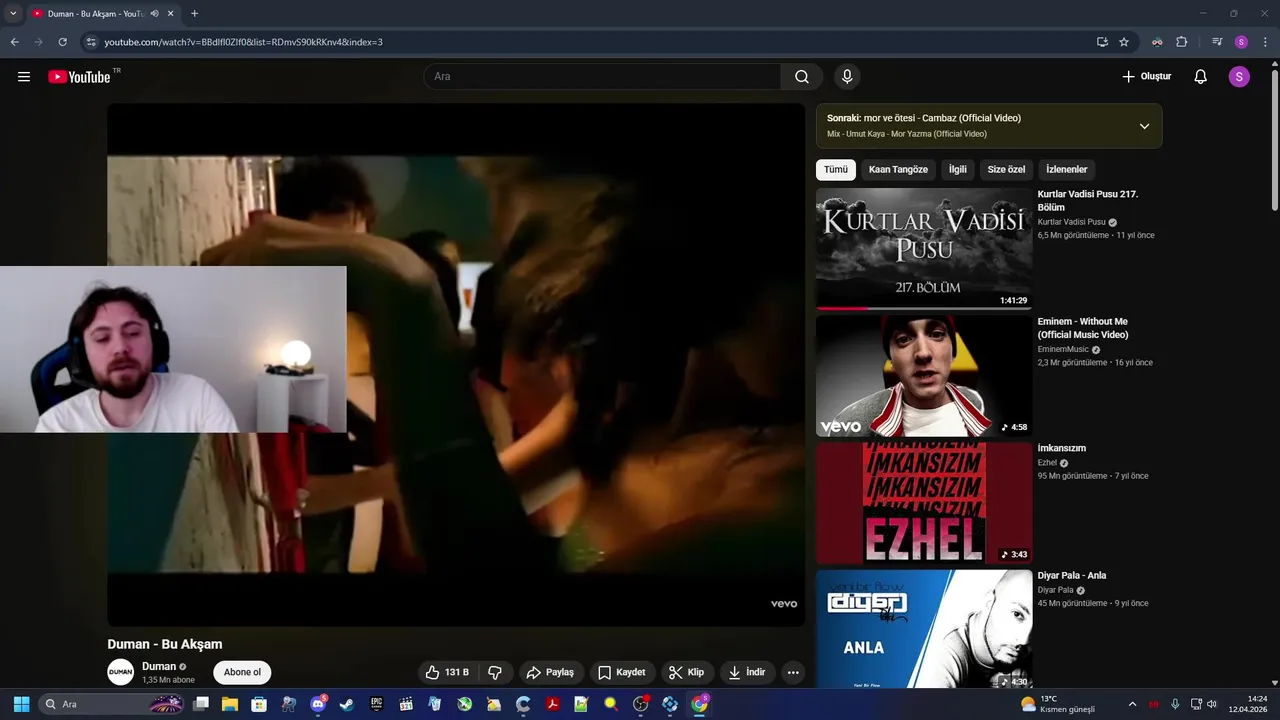Open the extensions puzzle menu

(x=1181, y=42)
